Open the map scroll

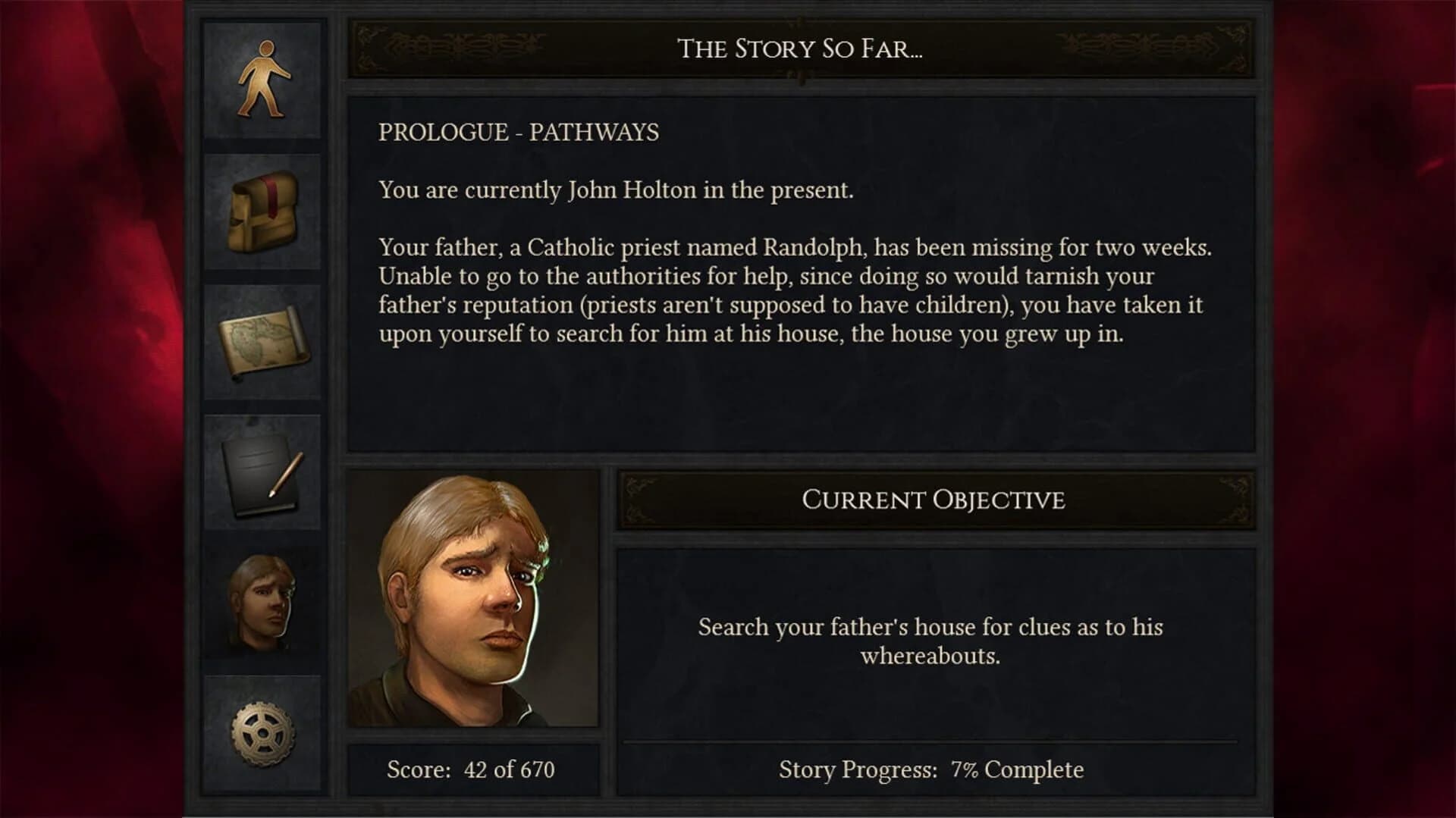[x=262, y=343]
